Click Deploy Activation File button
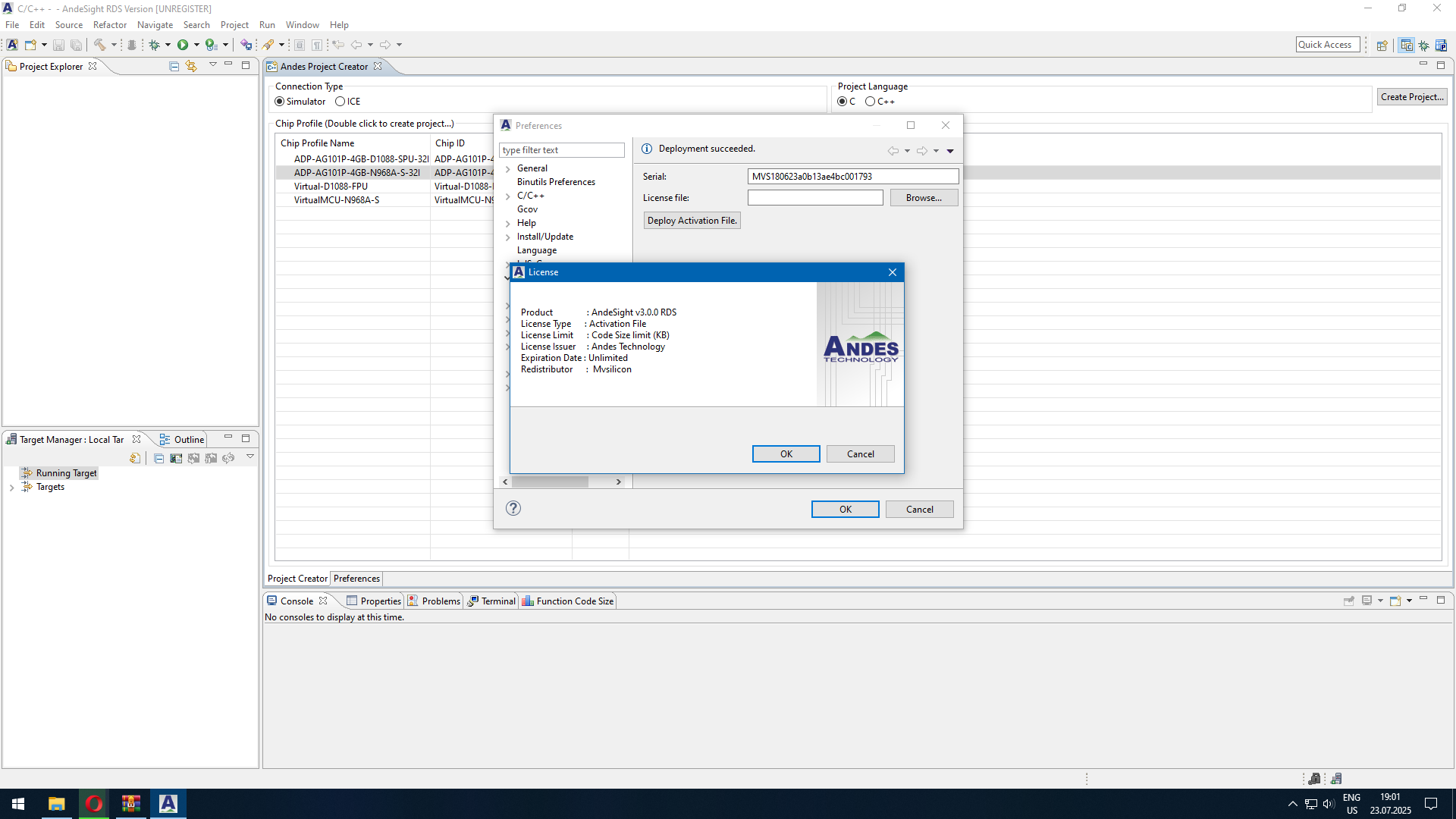The height and width of the screenshot is (819, 1456). 692,221
